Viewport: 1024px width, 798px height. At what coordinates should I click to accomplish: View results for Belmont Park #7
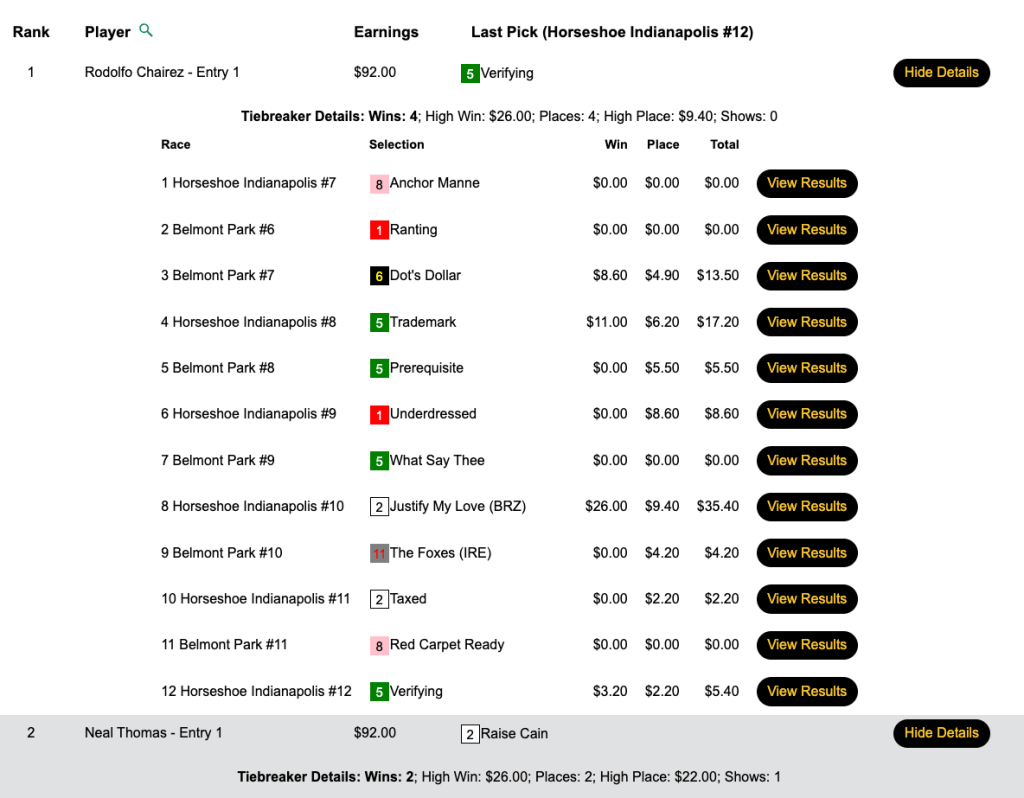click(807, 276)
